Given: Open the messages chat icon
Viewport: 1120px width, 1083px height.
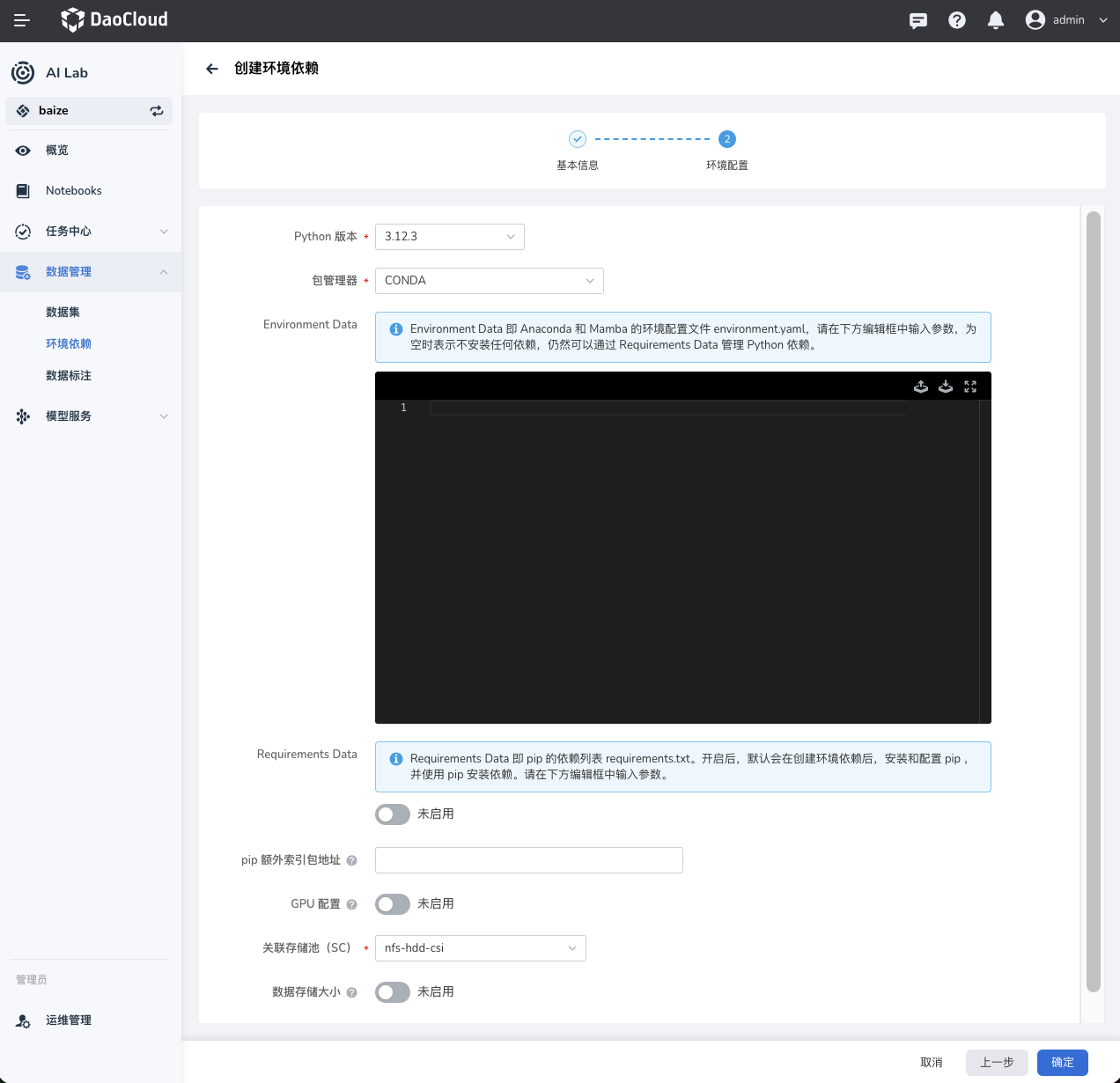Looking at the screenshot, I should pyautogui.click(x=918, y=20).
